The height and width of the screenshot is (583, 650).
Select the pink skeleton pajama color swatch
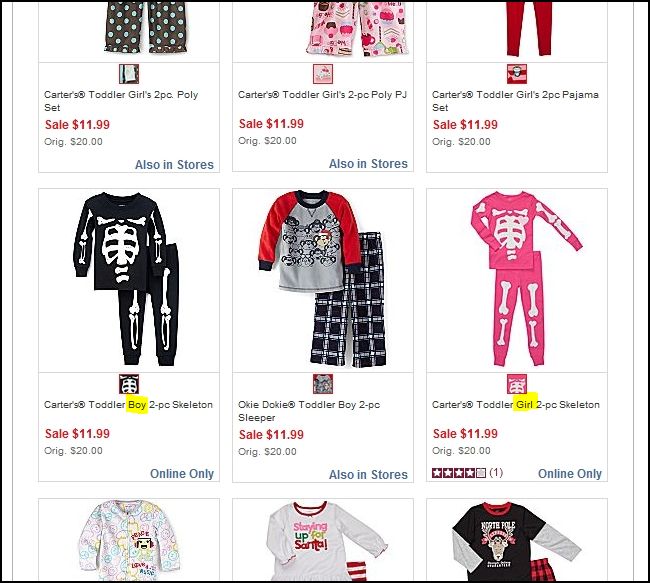click(x=517, y=384)
